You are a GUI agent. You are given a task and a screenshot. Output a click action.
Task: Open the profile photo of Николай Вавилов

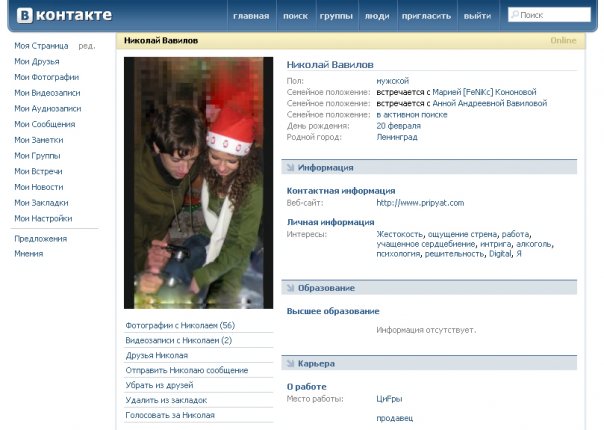[x=198, y=182]
